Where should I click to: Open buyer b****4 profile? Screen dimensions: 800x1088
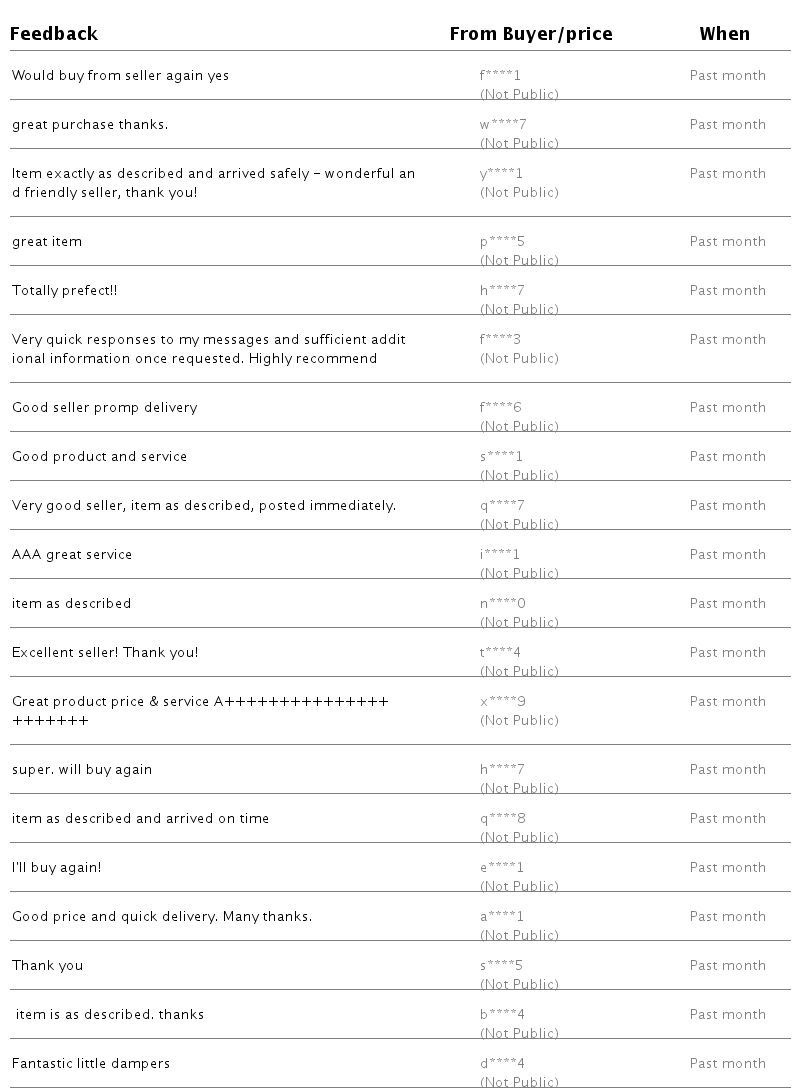(x=502, y=1015)
